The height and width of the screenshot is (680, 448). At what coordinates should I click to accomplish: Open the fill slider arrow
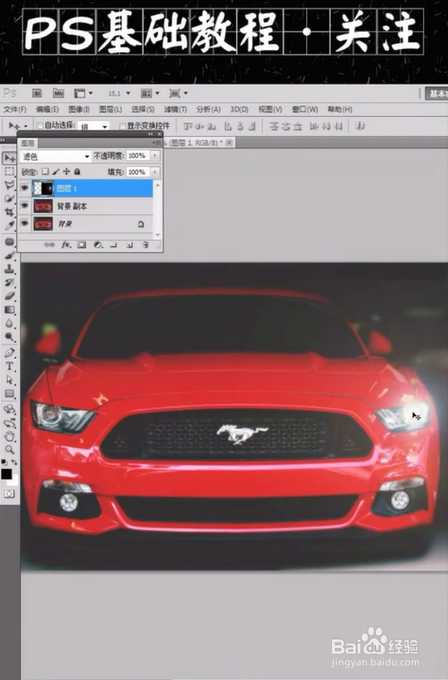coord(155,172)
